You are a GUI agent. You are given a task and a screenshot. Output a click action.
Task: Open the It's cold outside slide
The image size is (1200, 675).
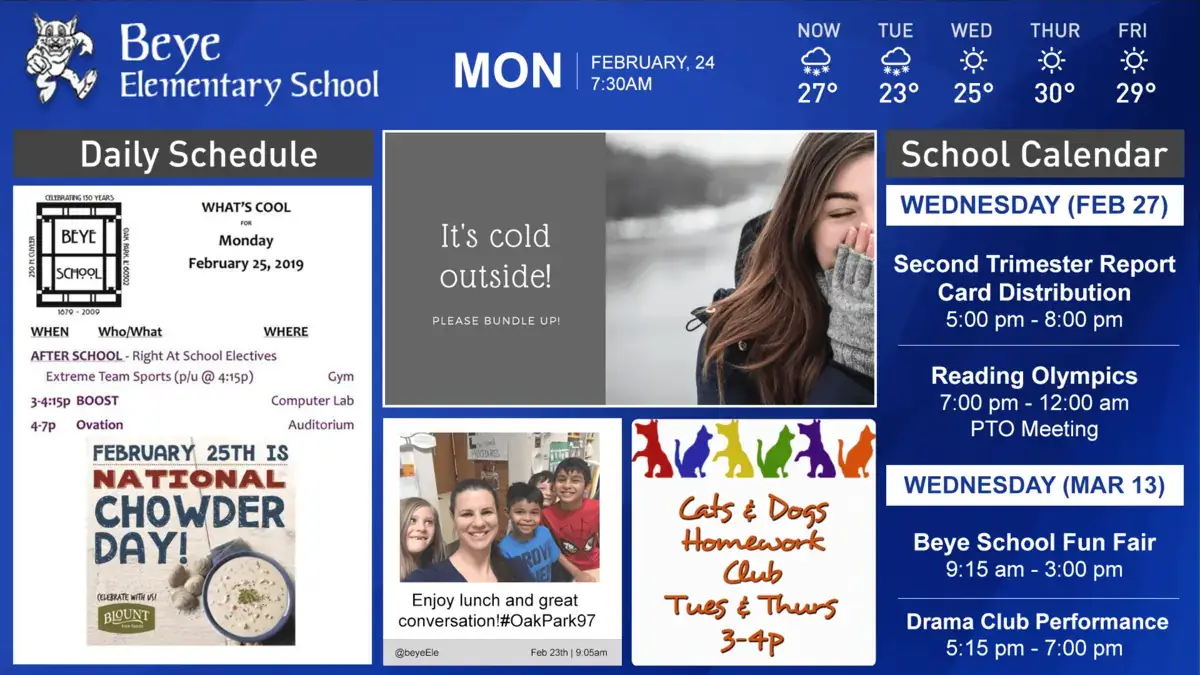click(629, 269)
